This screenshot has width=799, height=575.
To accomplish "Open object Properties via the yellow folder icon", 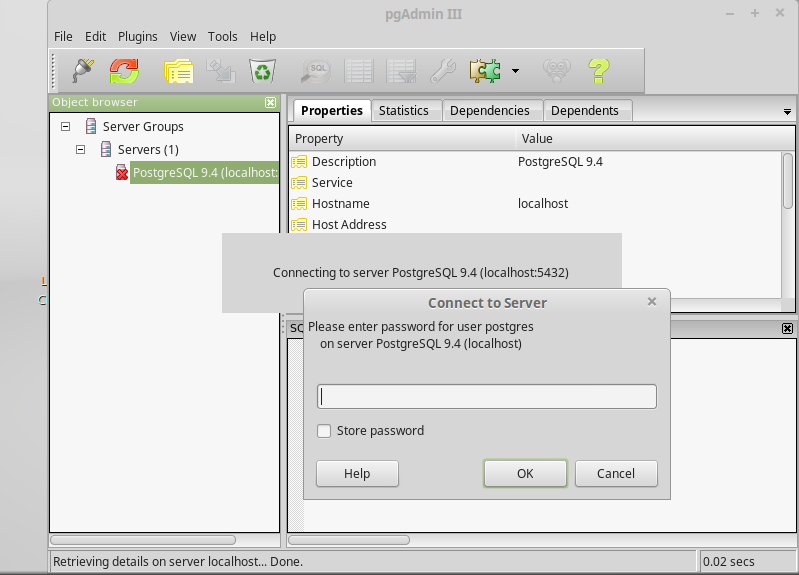I will click(x=178, y=71).
